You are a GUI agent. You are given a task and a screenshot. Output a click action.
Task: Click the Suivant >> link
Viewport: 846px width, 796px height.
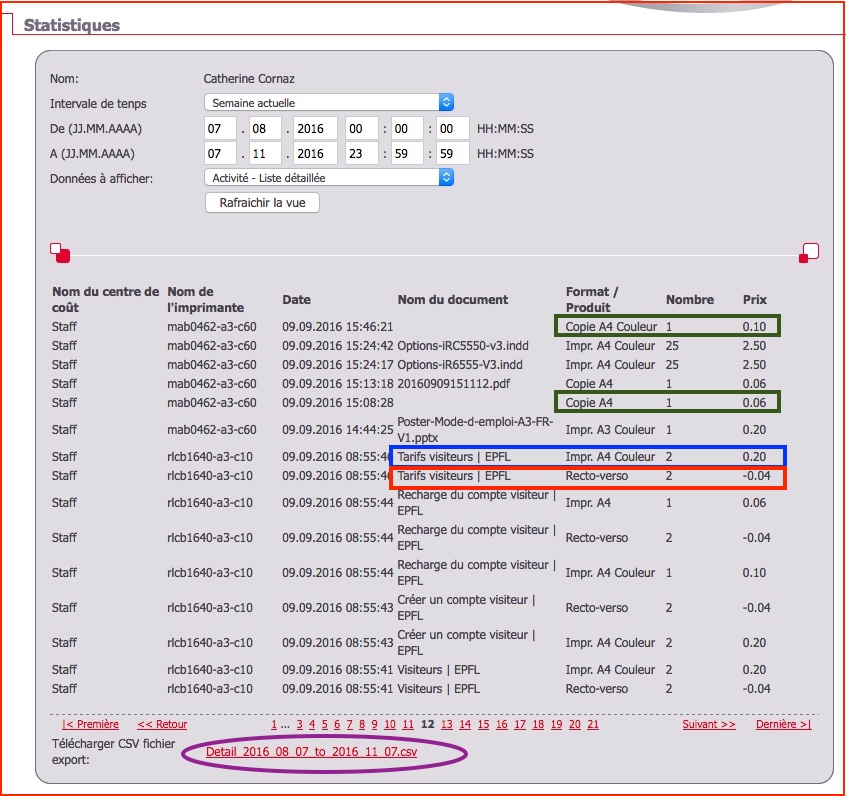708,724
